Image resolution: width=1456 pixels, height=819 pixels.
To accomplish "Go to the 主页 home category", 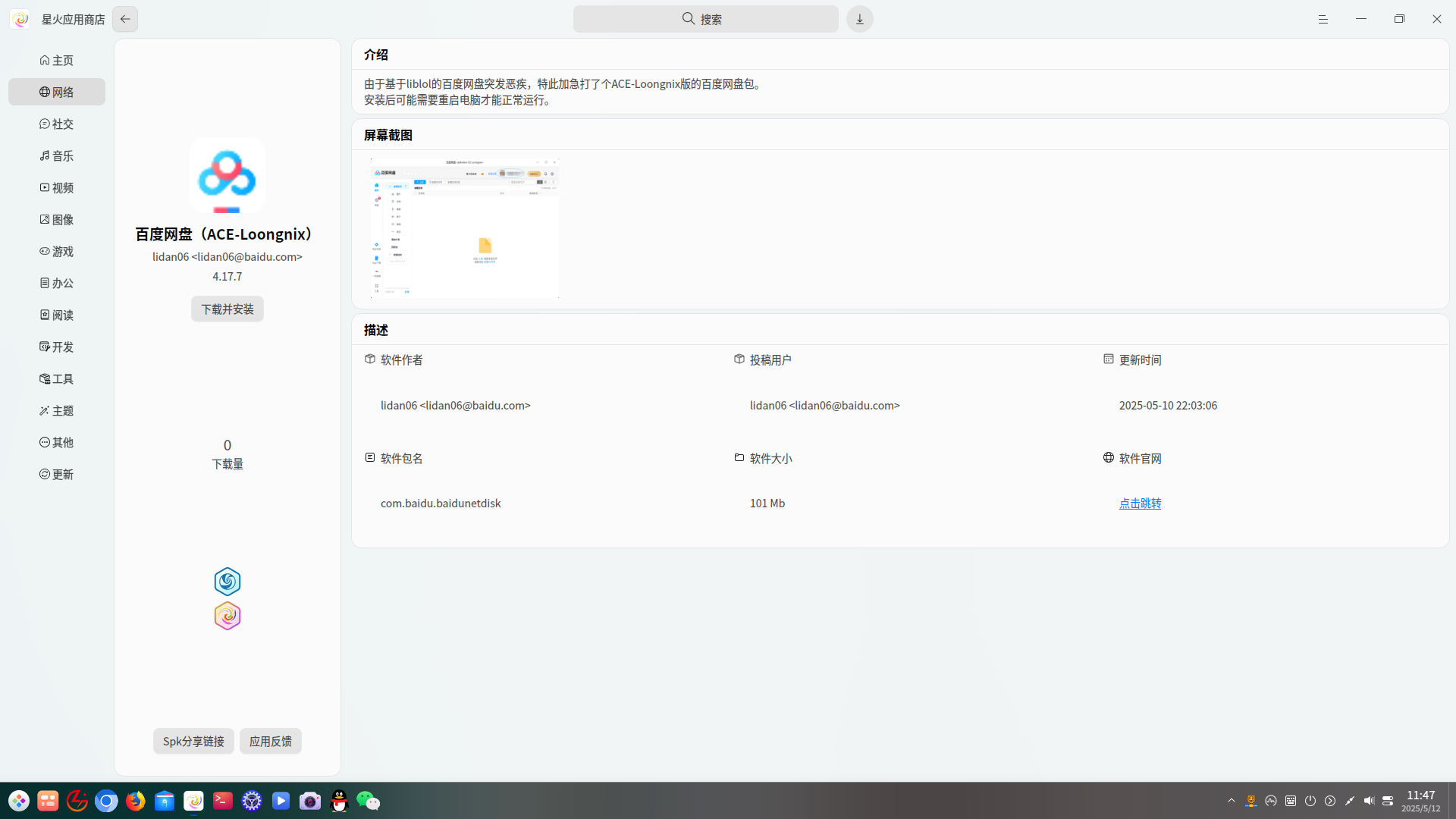I will coord(57,60).
